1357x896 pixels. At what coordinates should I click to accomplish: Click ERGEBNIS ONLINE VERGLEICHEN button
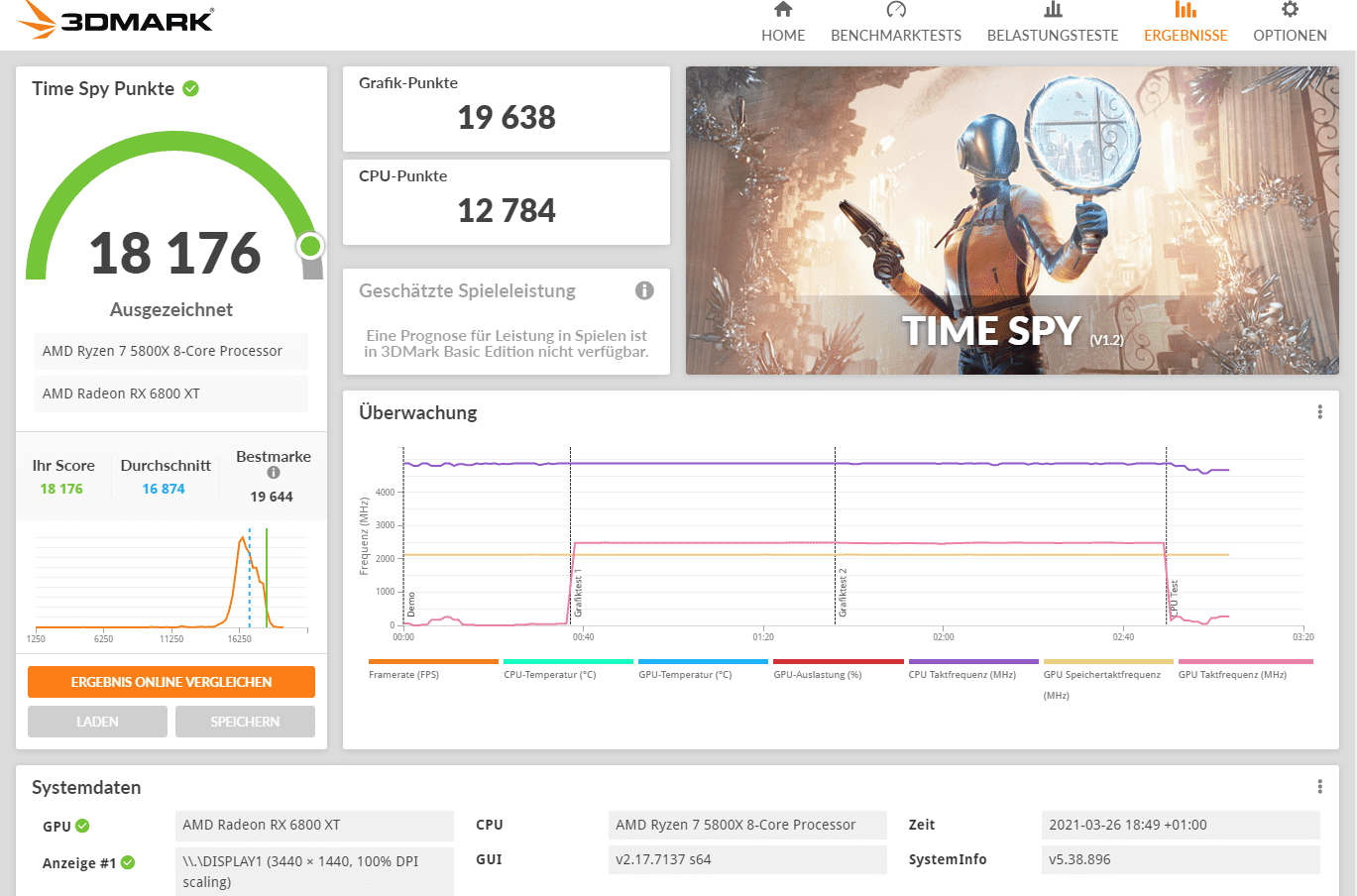click(171, 682)
